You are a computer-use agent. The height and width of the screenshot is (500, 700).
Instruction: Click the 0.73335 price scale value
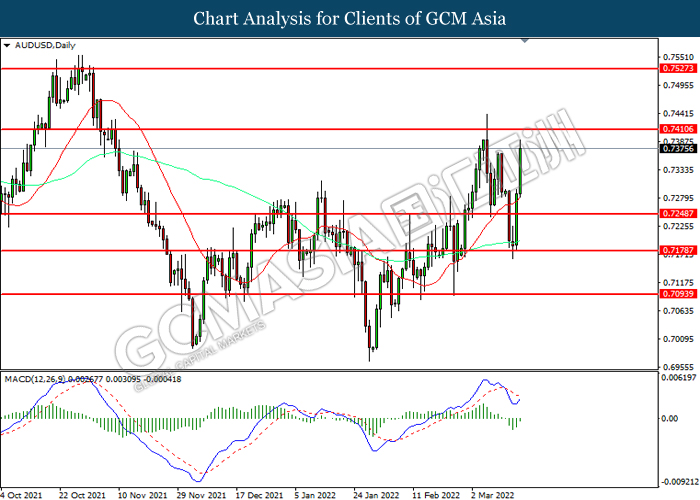679,170
